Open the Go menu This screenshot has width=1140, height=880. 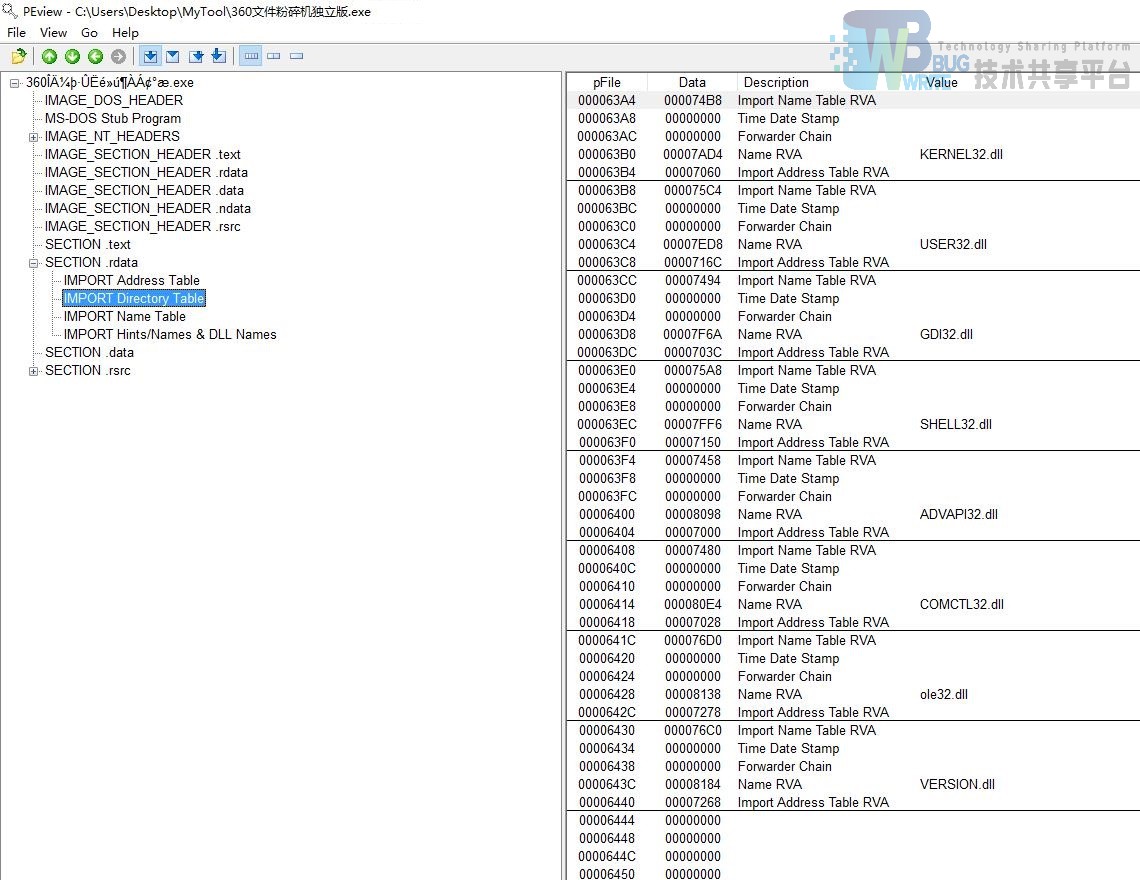[89, 33]
